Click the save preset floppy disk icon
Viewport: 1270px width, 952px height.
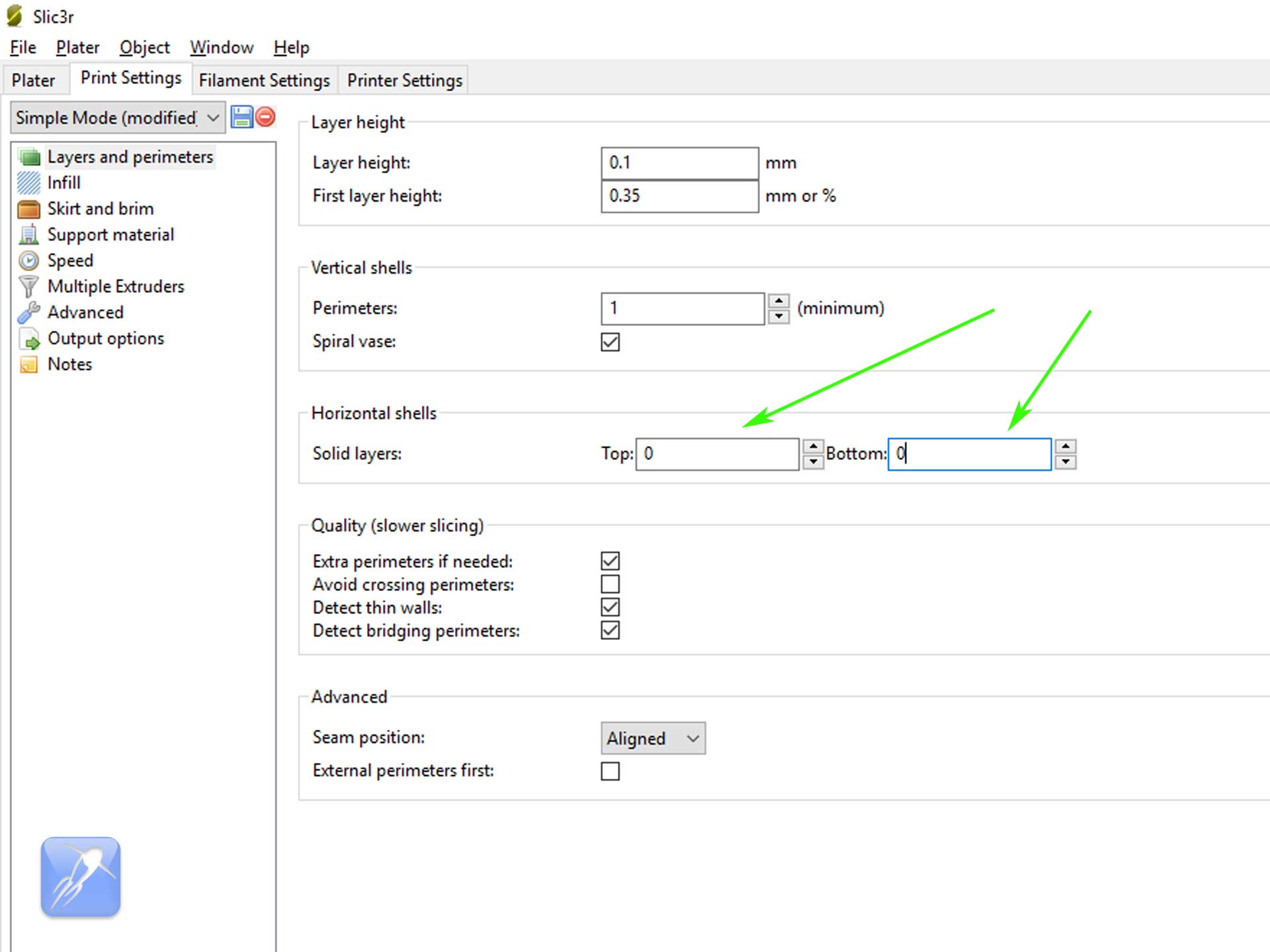(x=241, y=117)
